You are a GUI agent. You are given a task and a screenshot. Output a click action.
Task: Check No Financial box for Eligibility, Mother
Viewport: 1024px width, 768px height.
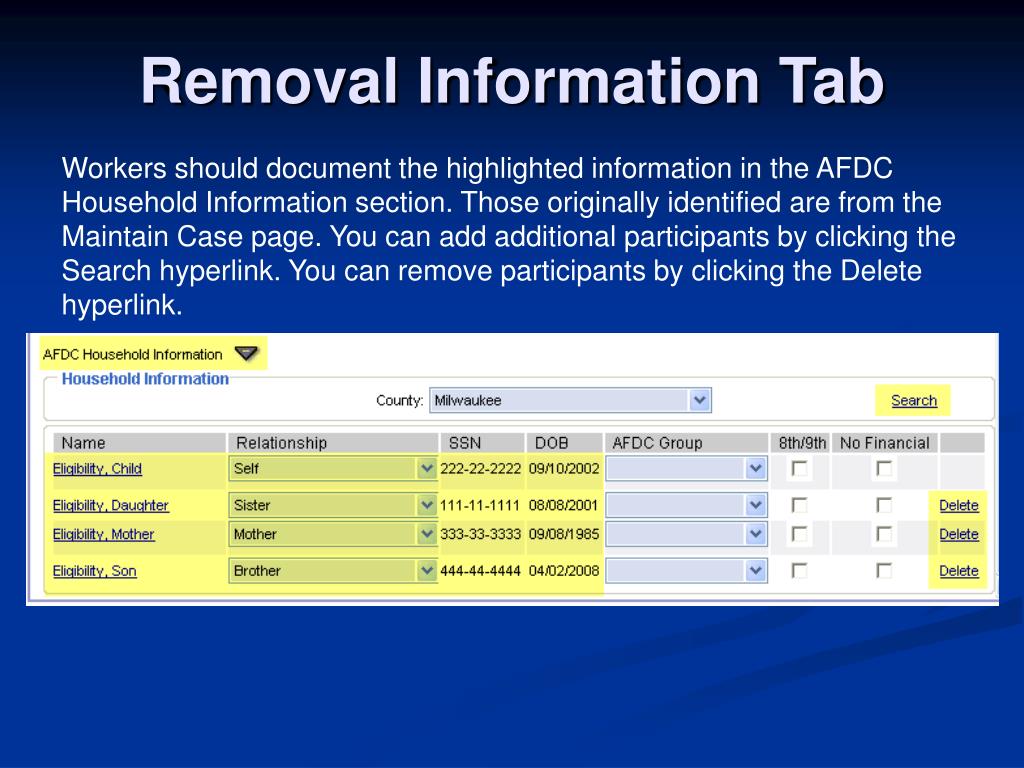(884, 534)
